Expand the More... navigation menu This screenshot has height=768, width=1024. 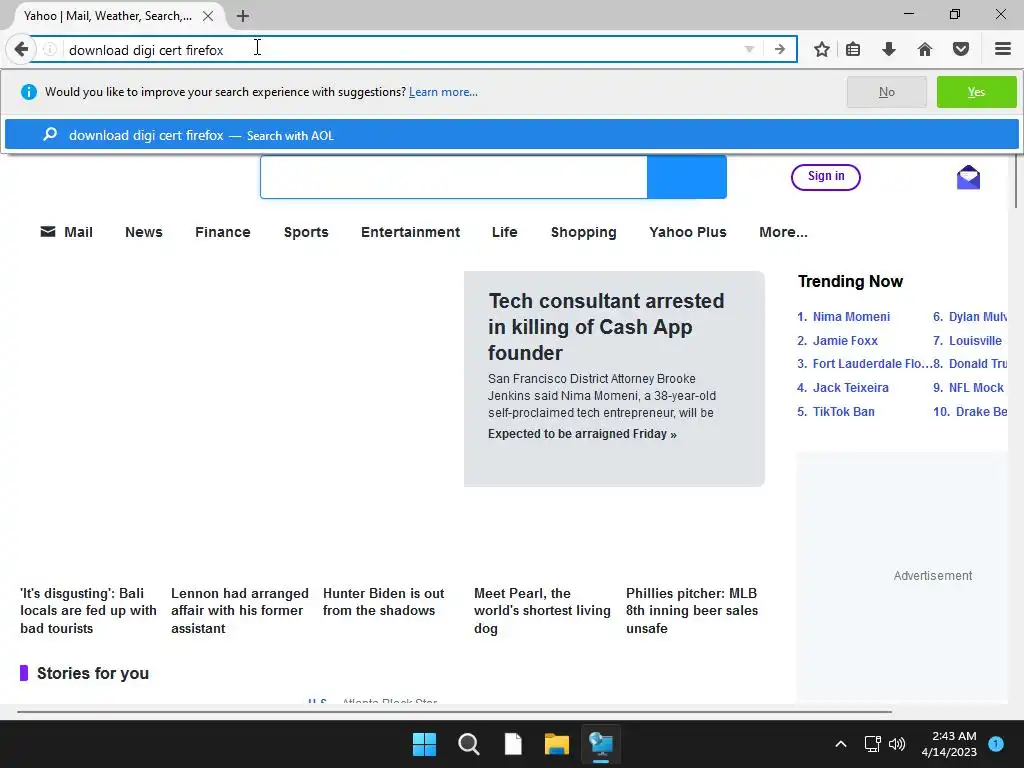(783, 232)
